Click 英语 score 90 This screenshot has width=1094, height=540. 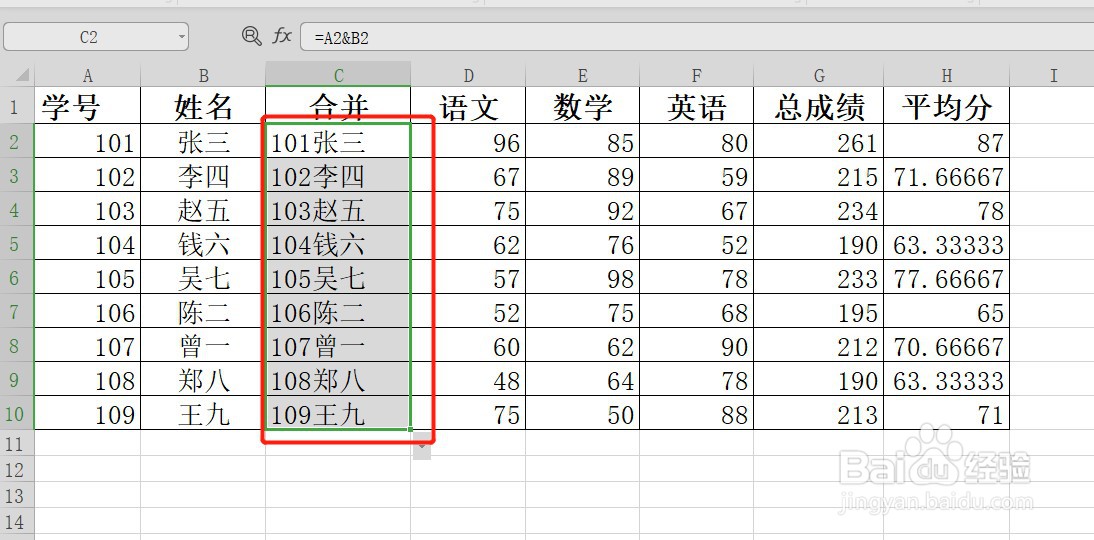coord(696,346)
